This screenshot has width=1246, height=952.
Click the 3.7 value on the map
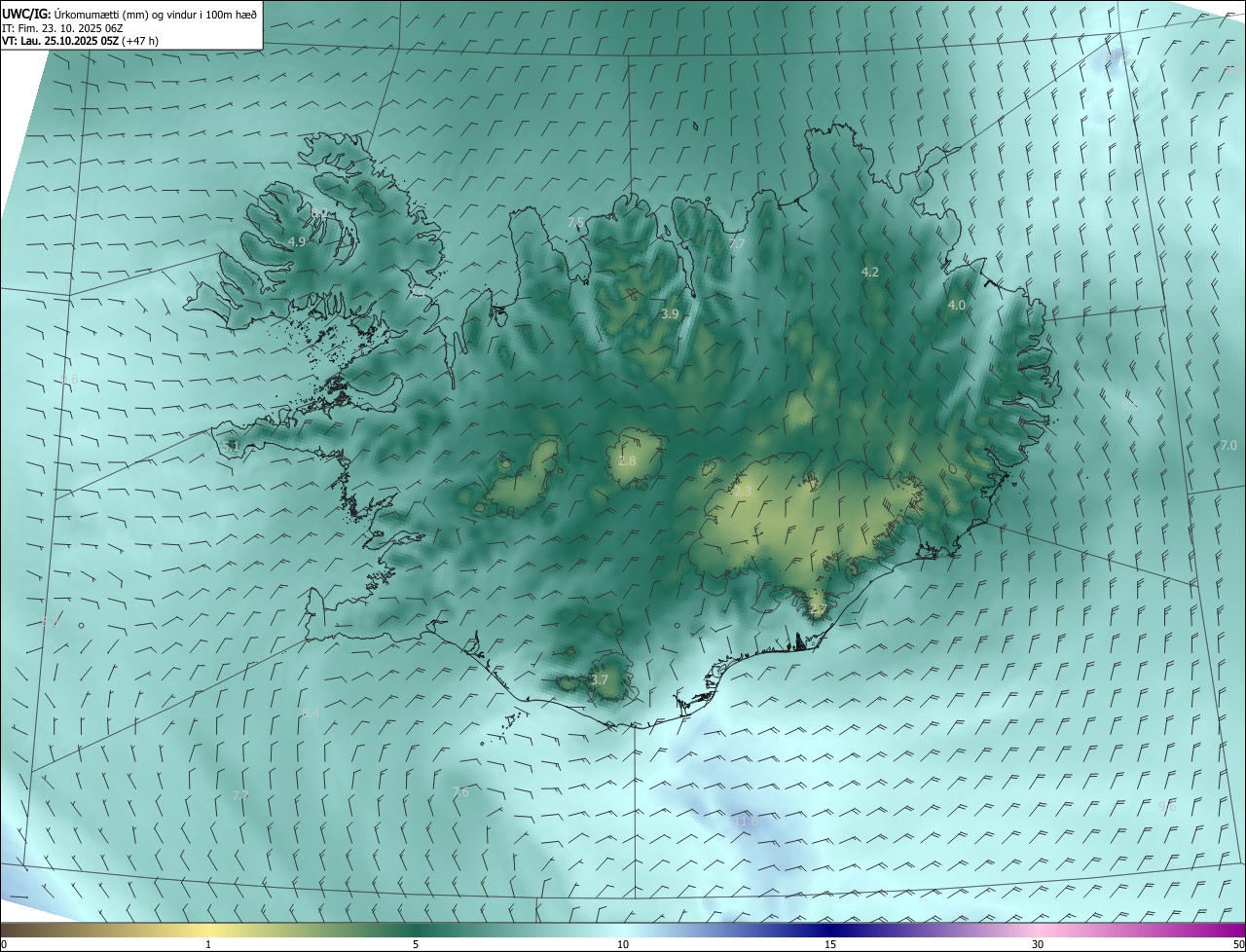600,679
